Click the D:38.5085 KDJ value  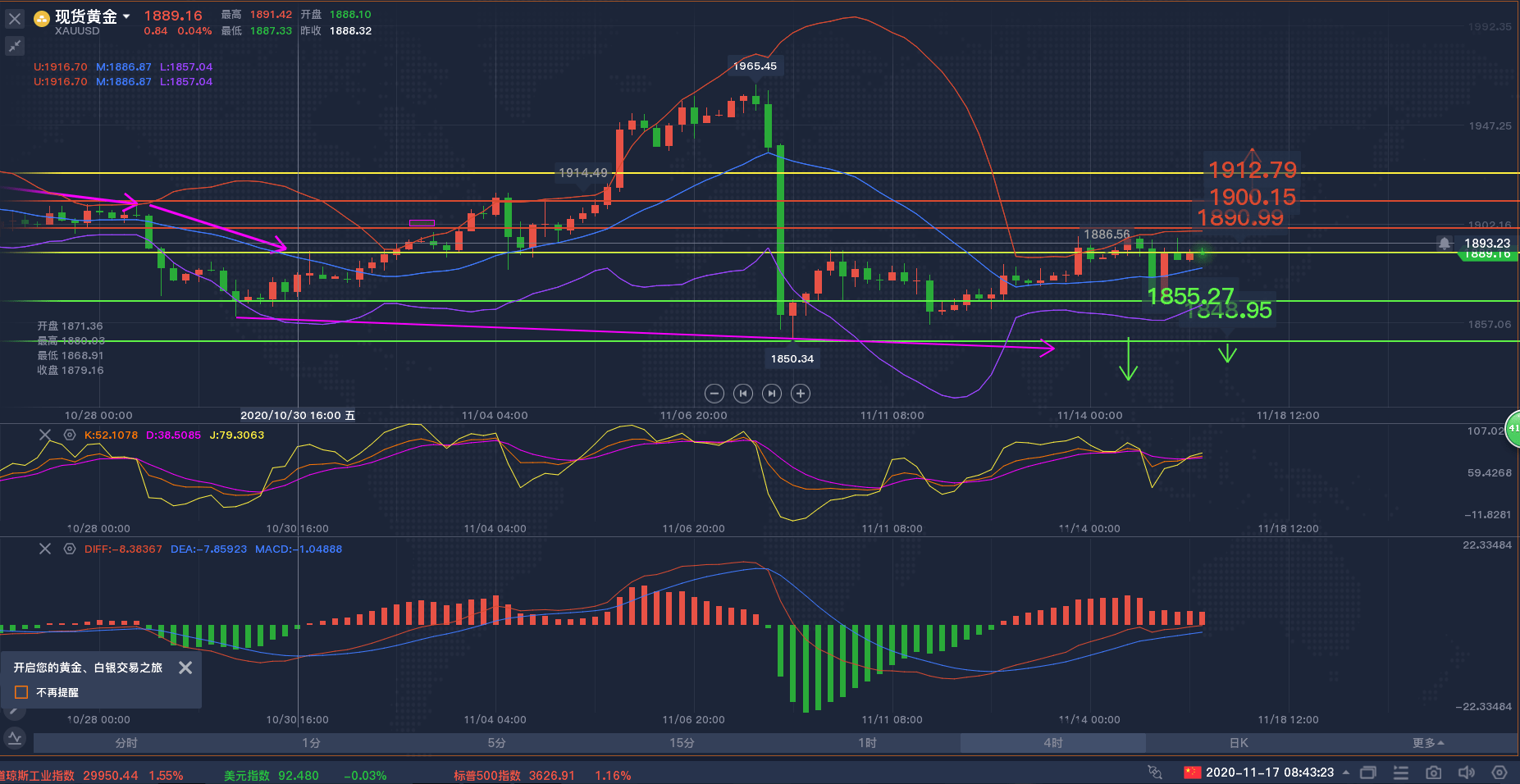coord(173,435)
